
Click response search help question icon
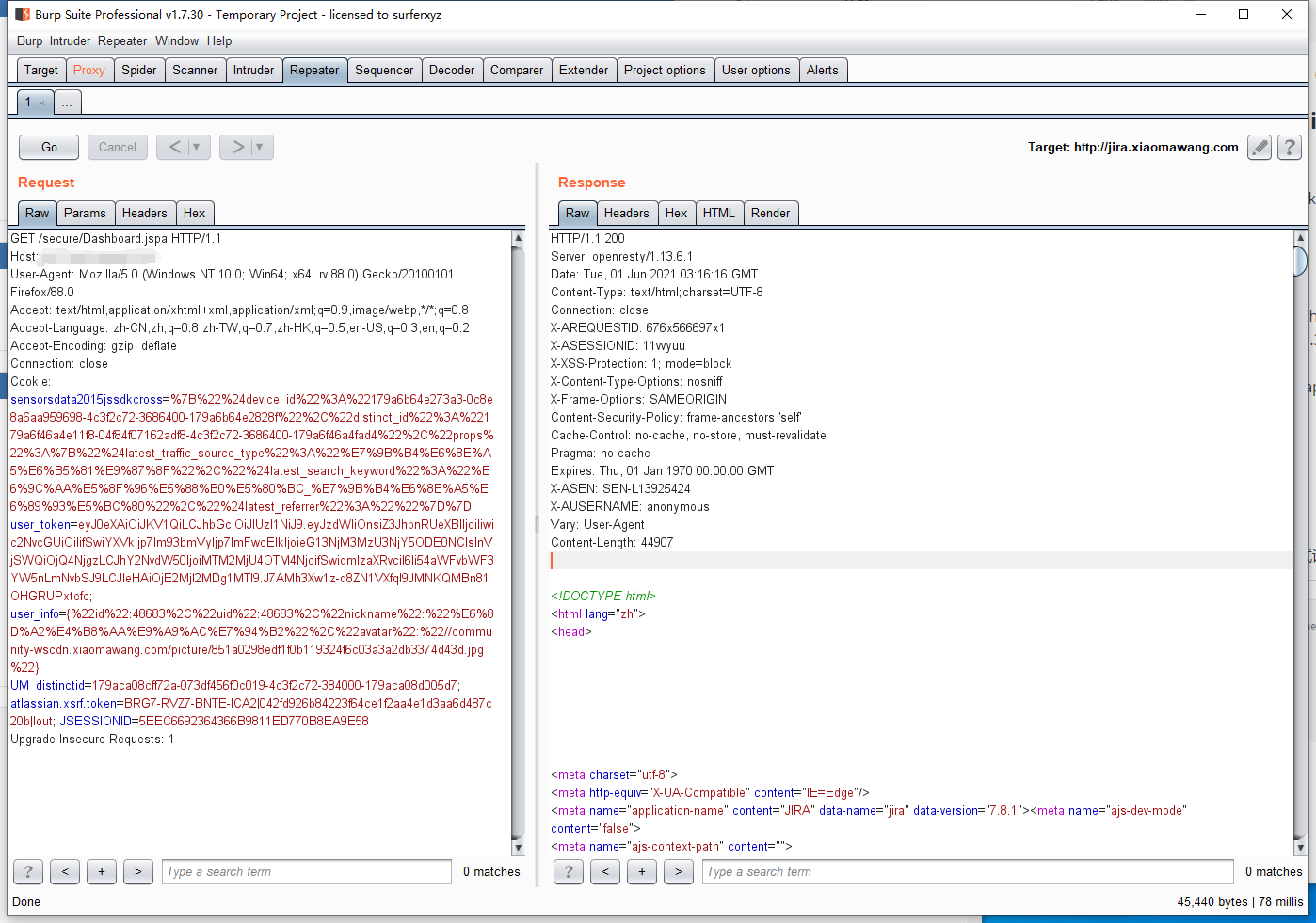click(569, 872)
